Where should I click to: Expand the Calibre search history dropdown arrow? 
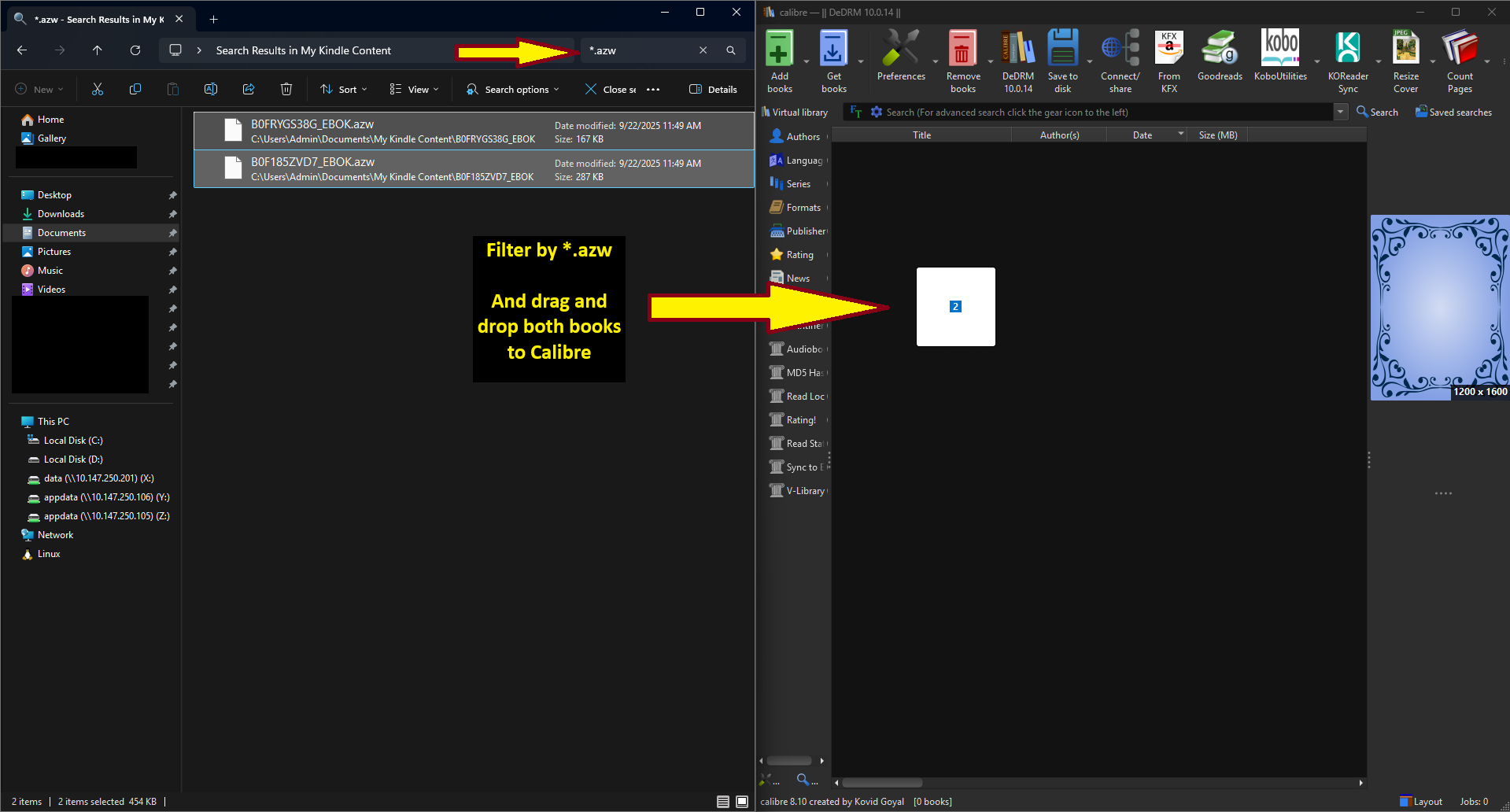[1340, 113]
